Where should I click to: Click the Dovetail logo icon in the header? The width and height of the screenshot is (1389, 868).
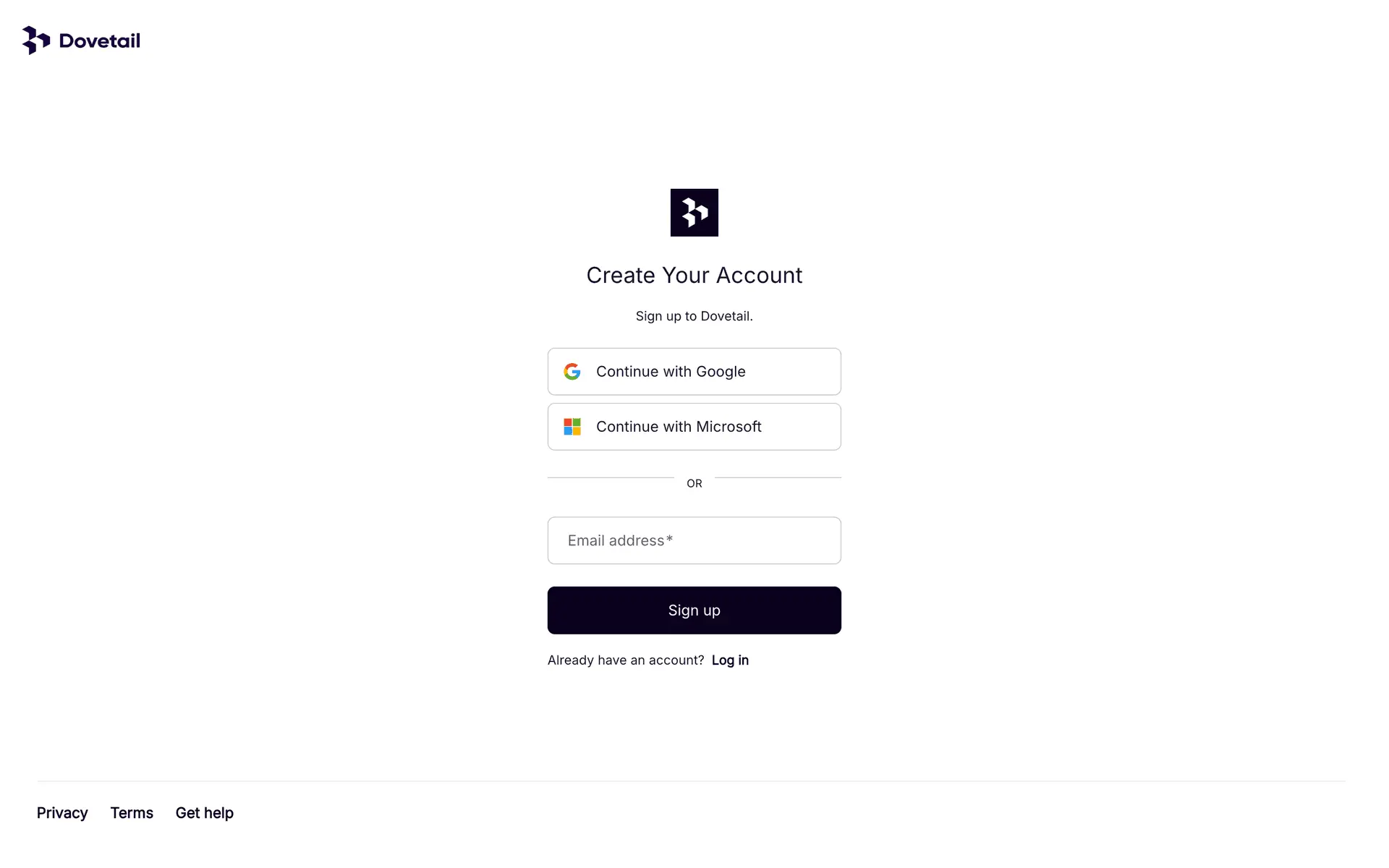coord(36,41)
